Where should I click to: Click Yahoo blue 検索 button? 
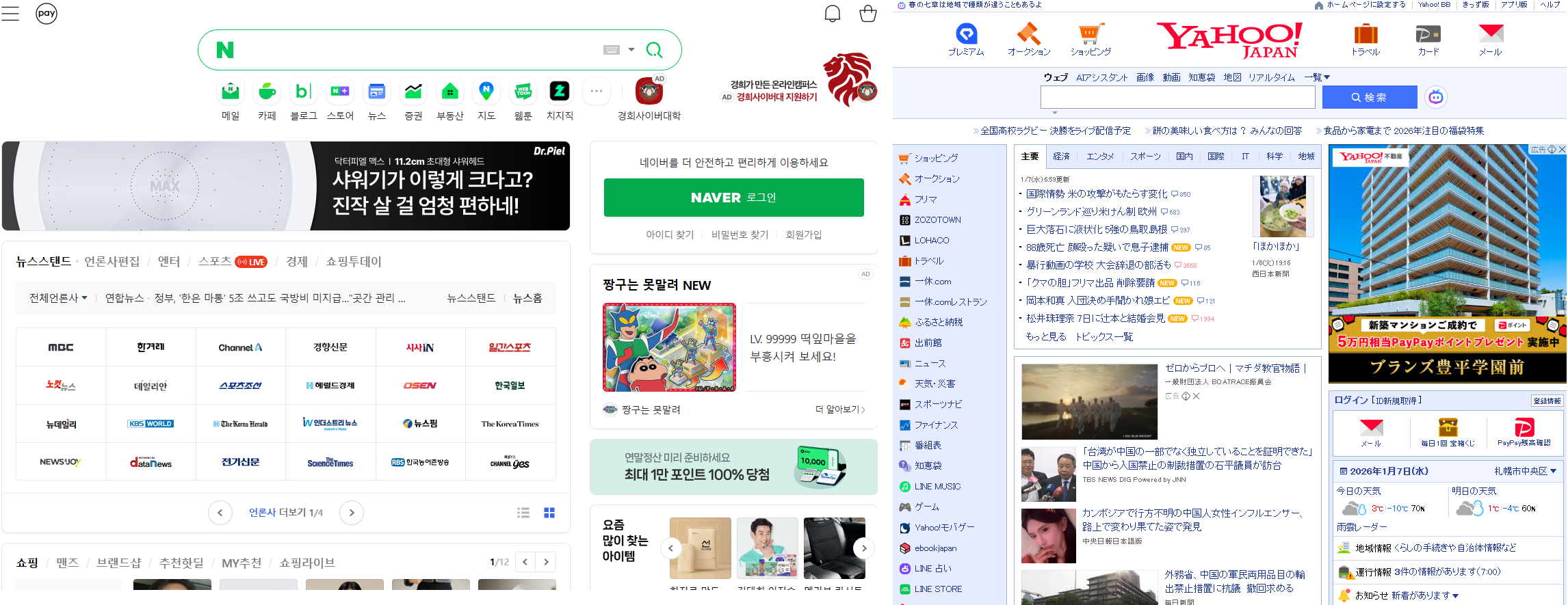pyautogui.click(x=1369, y=97)
